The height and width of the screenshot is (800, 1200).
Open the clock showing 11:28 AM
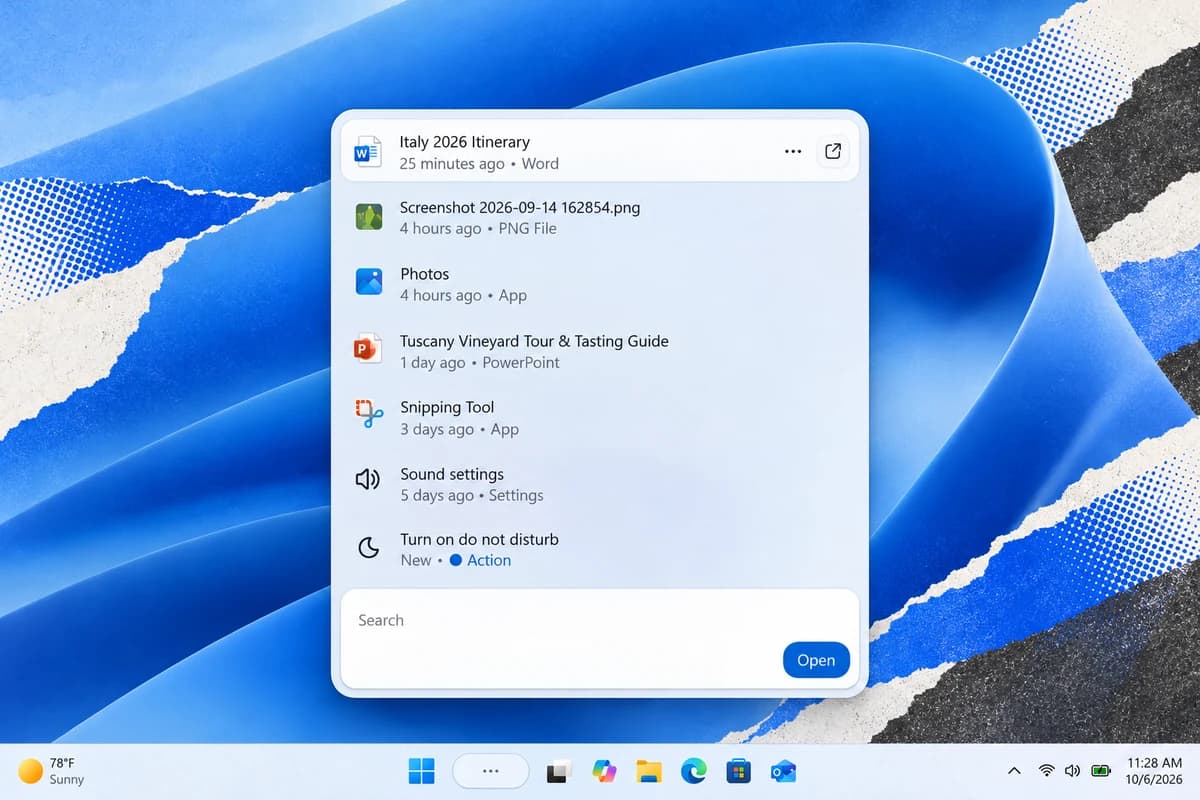1154,771
